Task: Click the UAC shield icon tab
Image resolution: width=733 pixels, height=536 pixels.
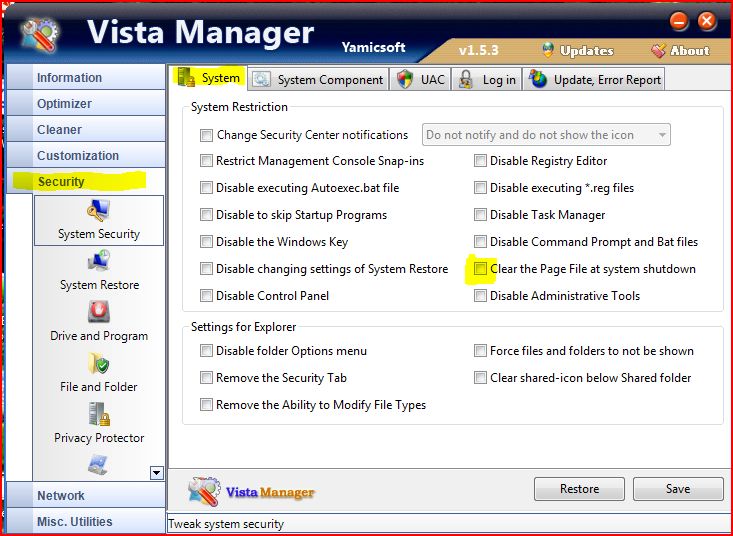Action: tap(405, 79)
